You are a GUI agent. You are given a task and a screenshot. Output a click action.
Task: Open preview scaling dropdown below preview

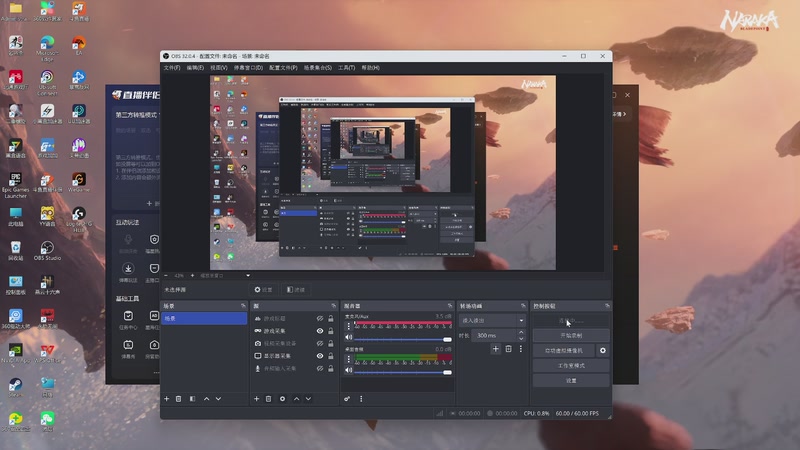tap(224, 276)
